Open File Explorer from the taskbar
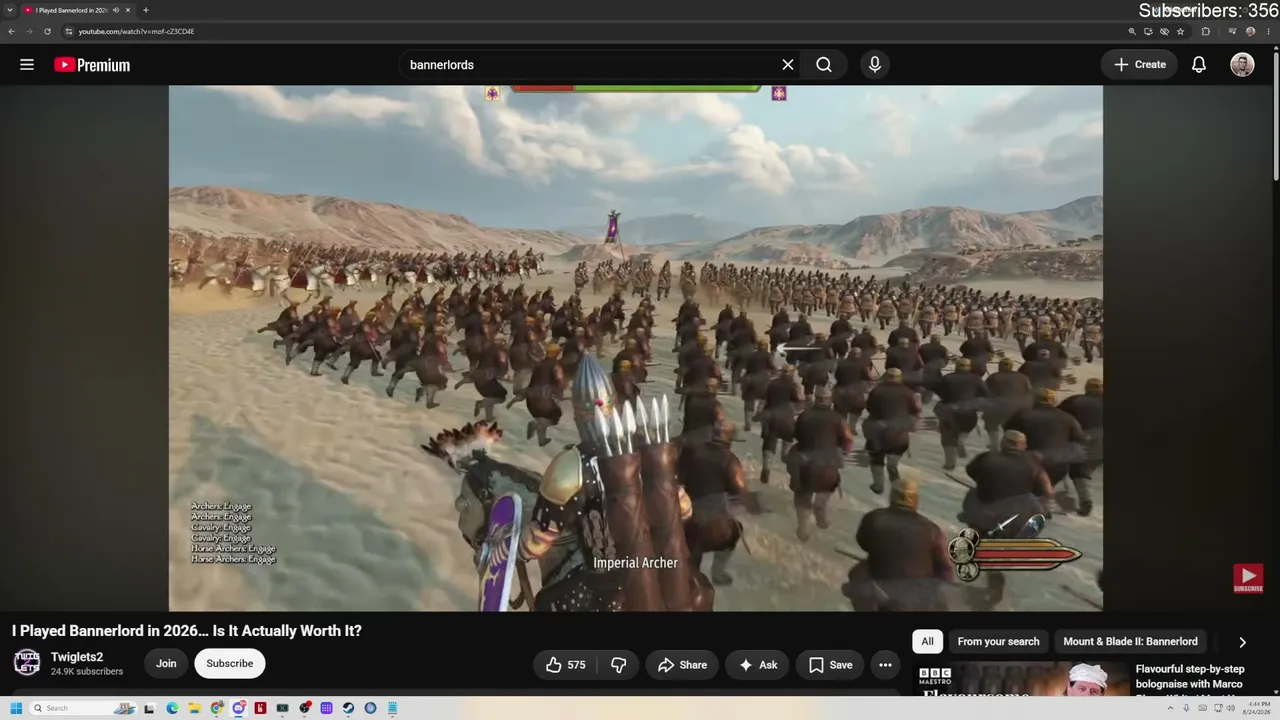1280x720 pixels. click(194, 708)
